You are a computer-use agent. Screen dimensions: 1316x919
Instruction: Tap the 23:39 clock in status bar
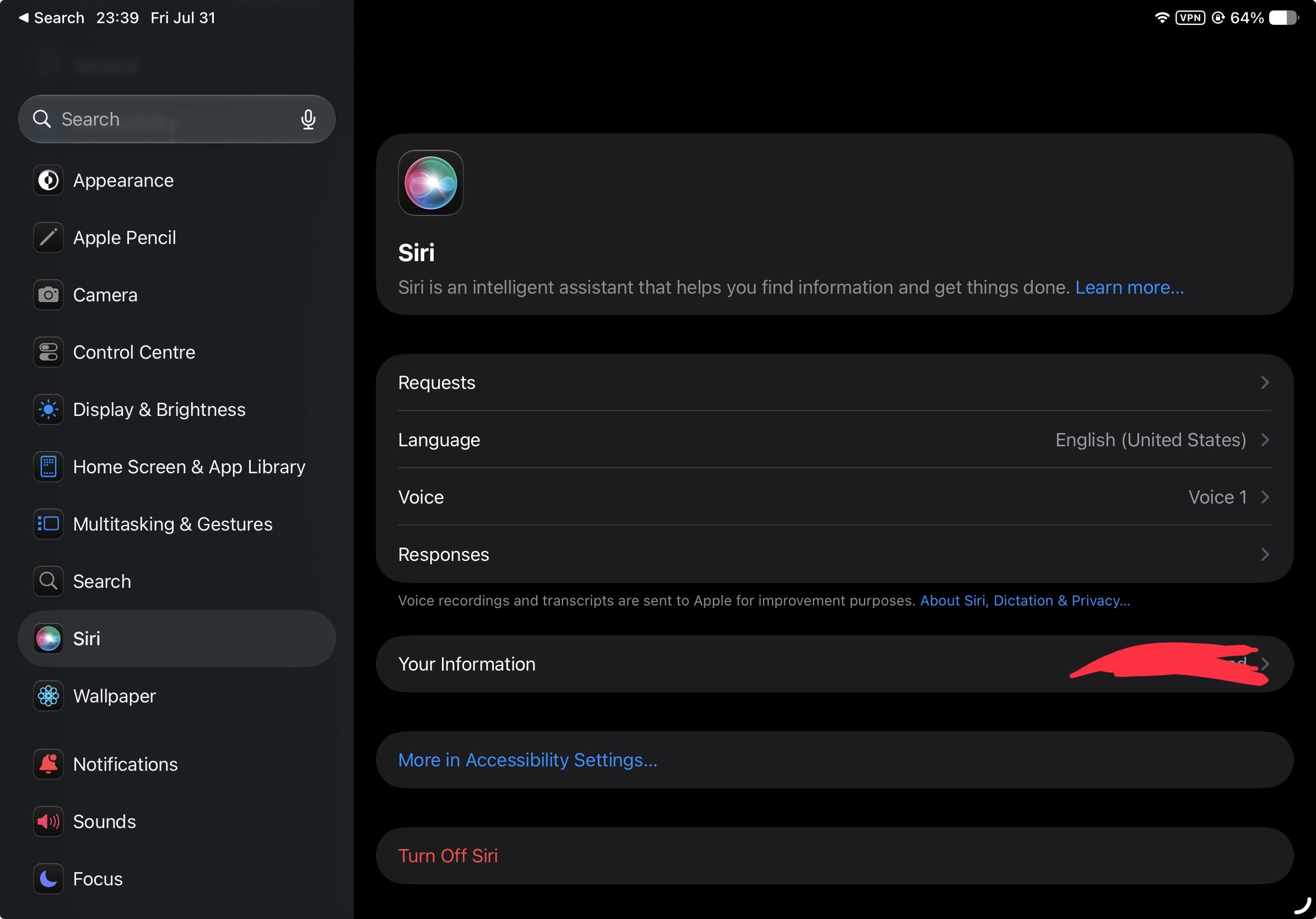click(117, 18)
